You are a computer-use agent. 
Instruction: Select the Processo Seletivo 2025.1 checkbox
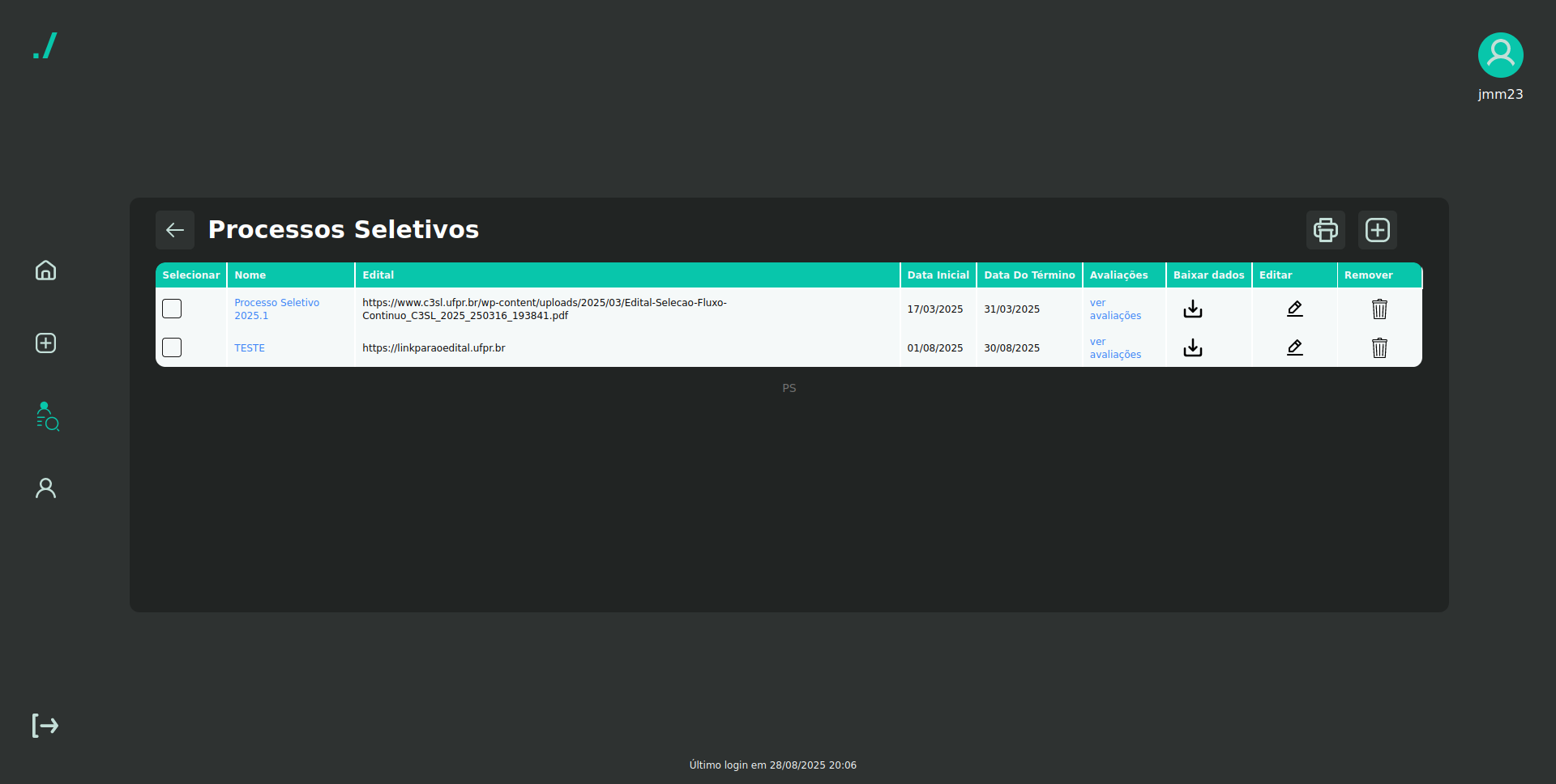(172, 309)
